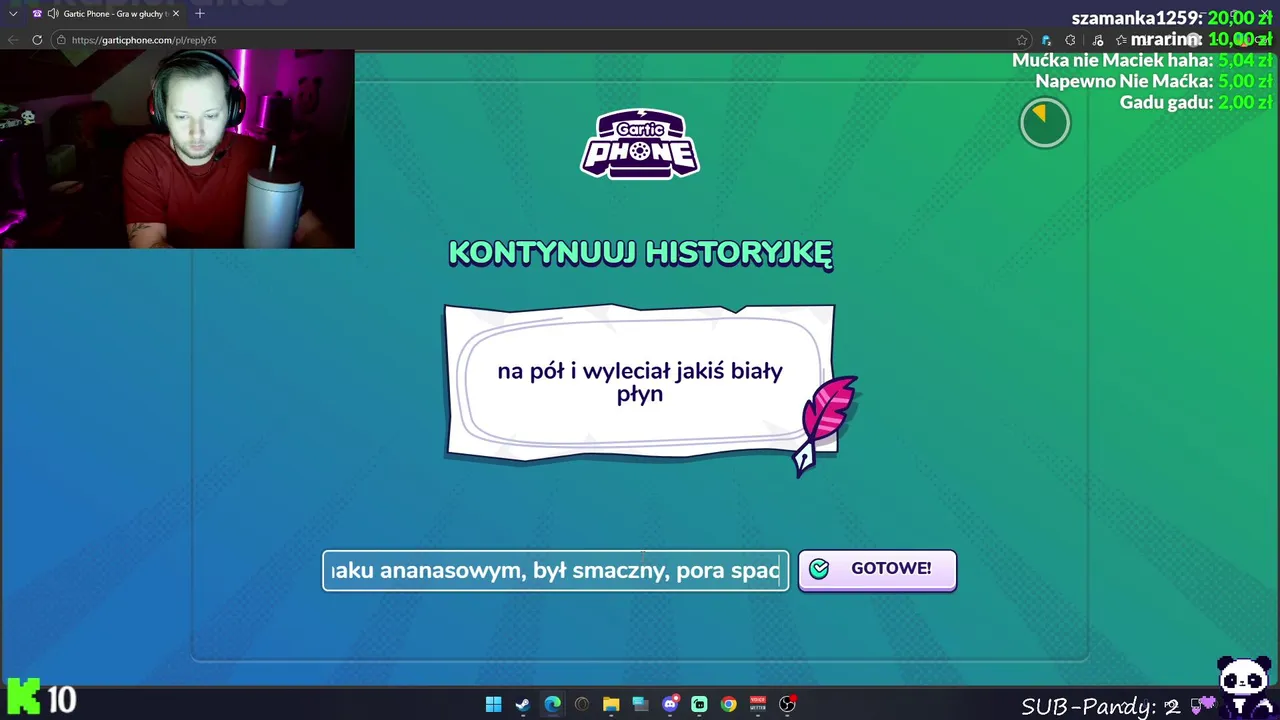Mute the tab via its speaker icon
Viewport: 1280px width, 720px height.
pos(52,14)
